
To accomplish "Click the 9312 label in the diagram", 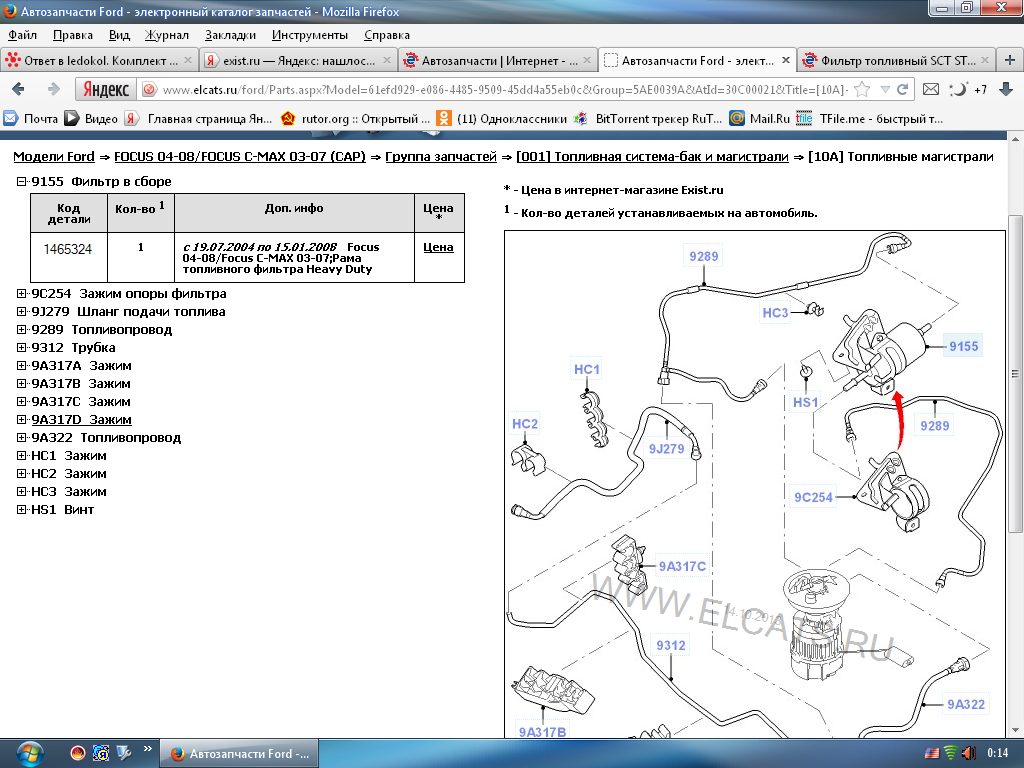I will pyautogui.click(x=671, y=645).
